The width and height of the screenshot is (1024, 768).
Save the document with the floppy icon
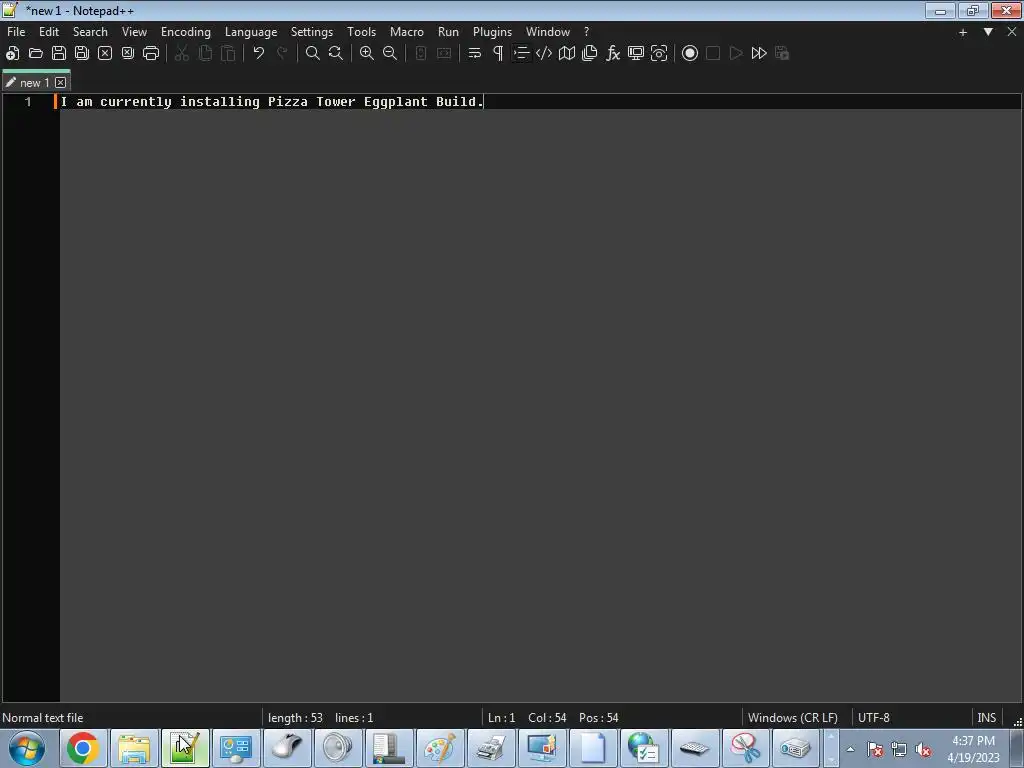pyautogui.click(x=59, y=54)
